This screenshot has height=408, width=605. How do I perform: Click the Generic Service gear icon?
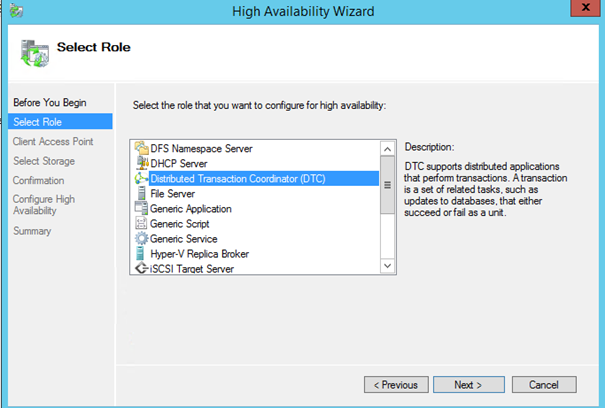141,239
